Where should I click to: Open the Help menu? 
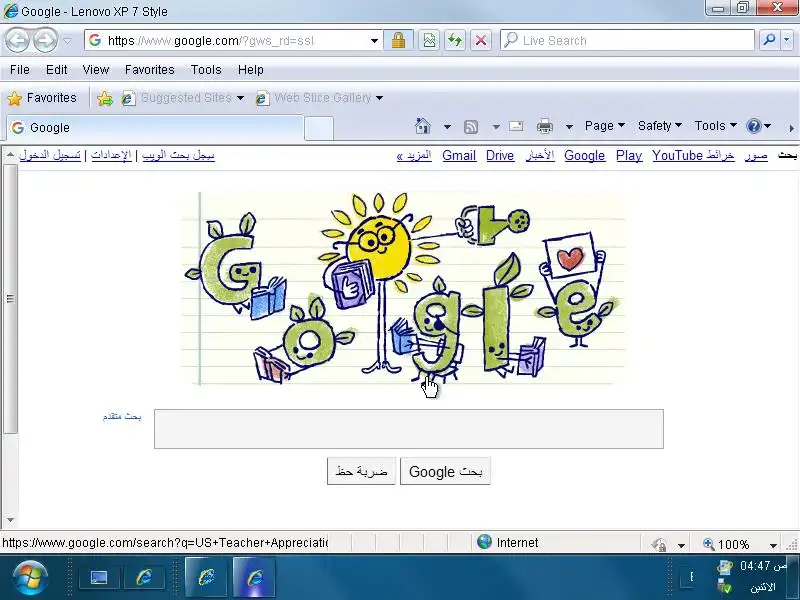click(251, 70)
